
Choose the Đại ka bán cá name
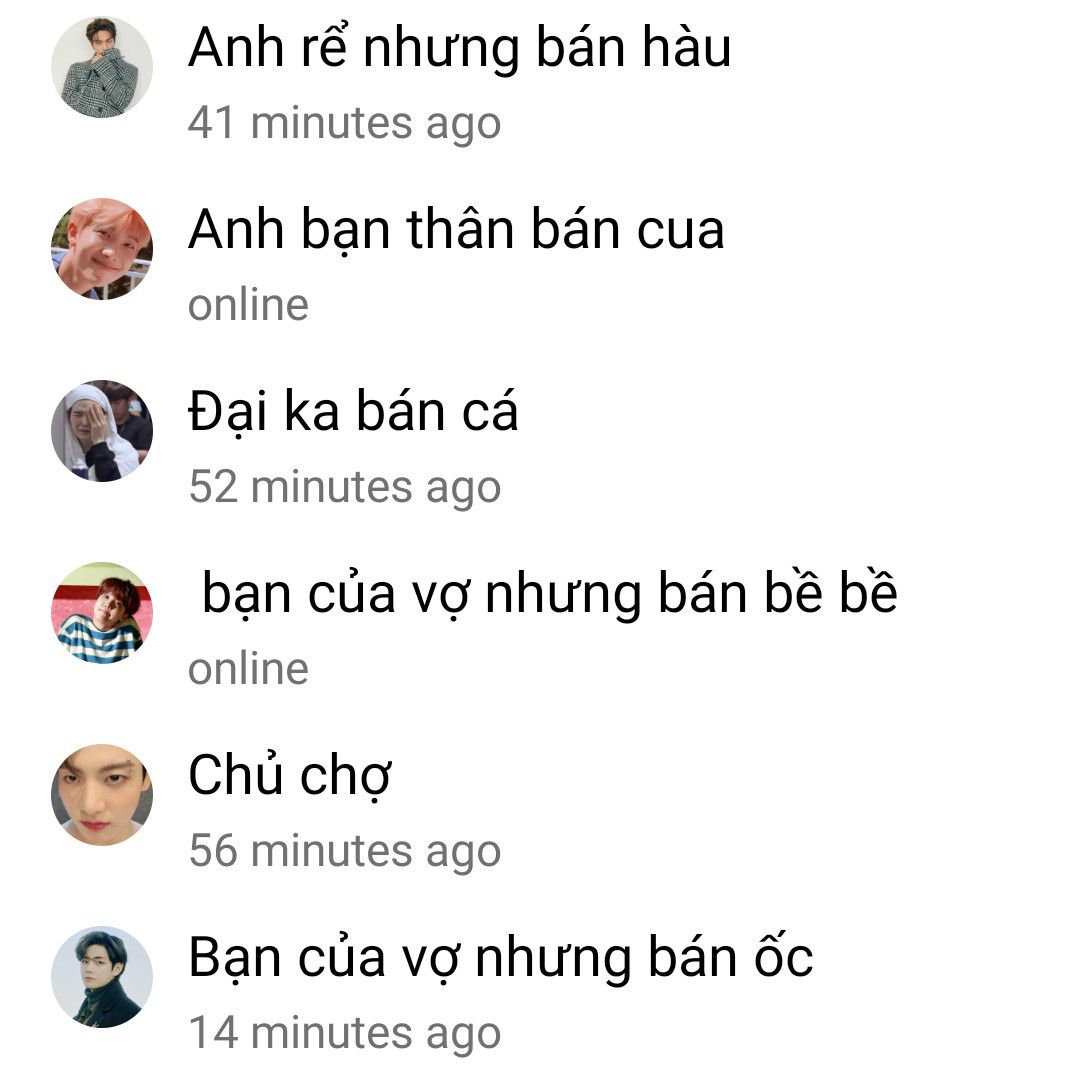[353, 412]
